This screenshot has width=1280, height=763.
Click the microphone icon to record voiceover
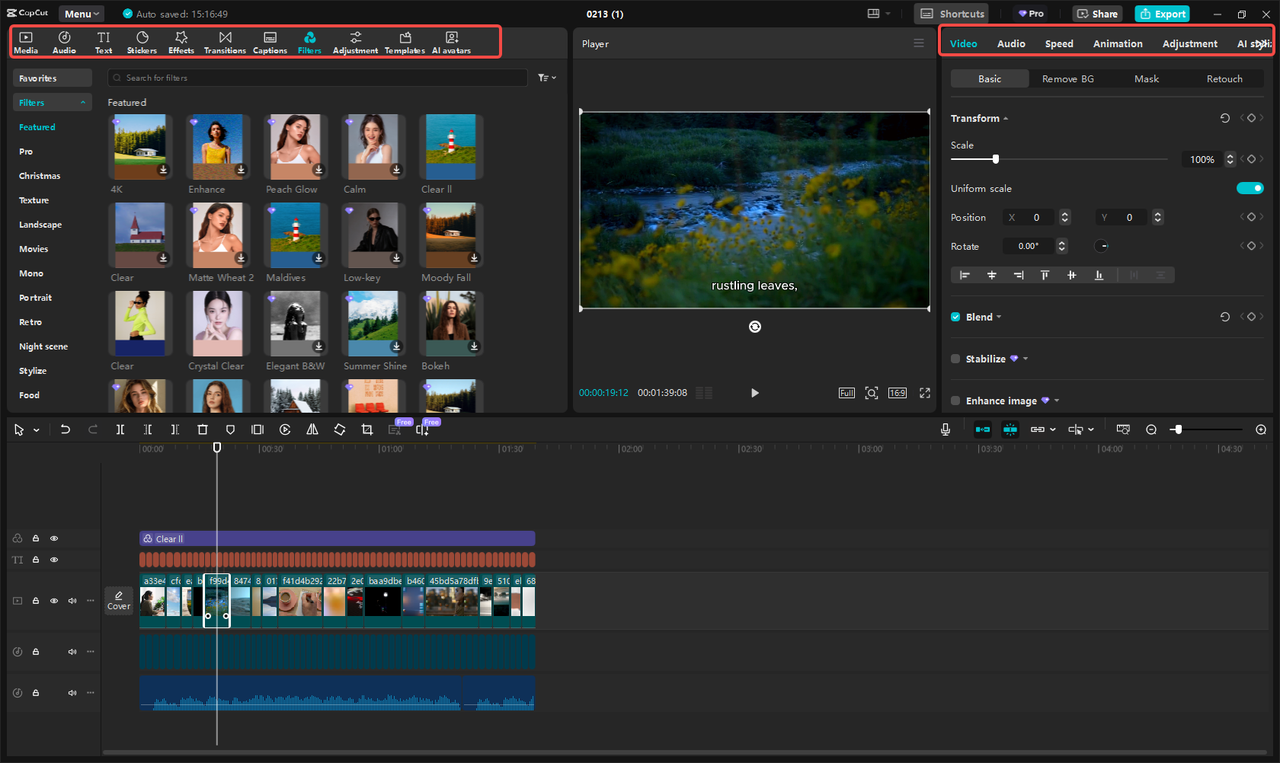point(945,429)
